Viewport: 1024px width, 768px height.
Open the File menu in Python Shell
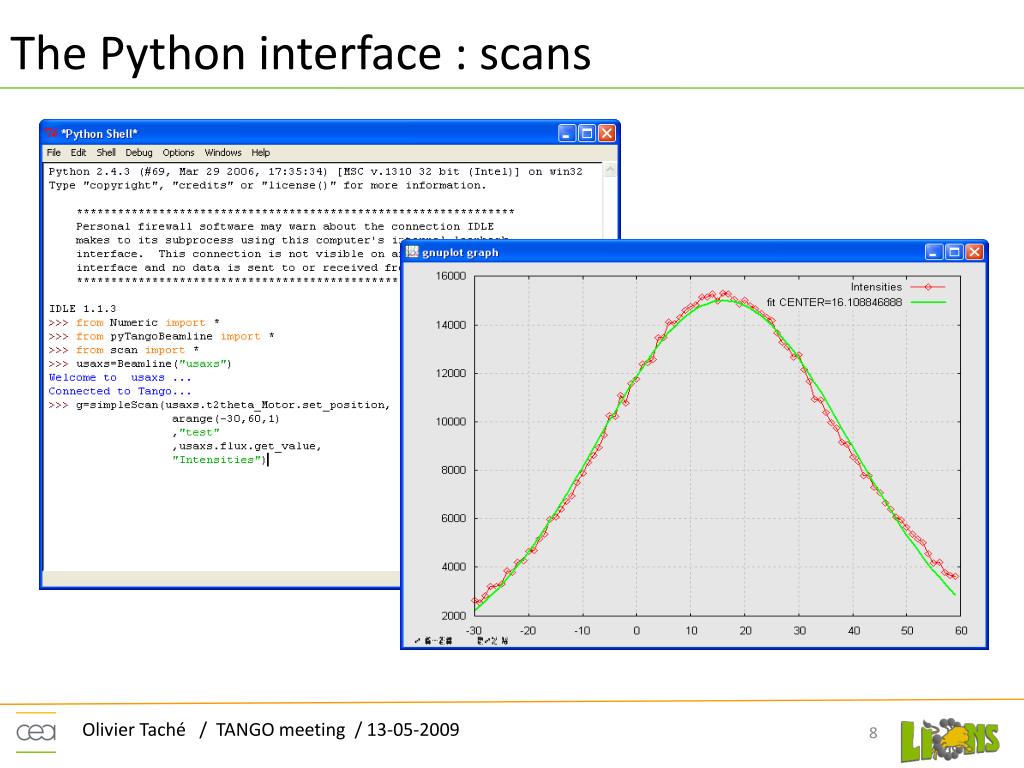point(54,153)
